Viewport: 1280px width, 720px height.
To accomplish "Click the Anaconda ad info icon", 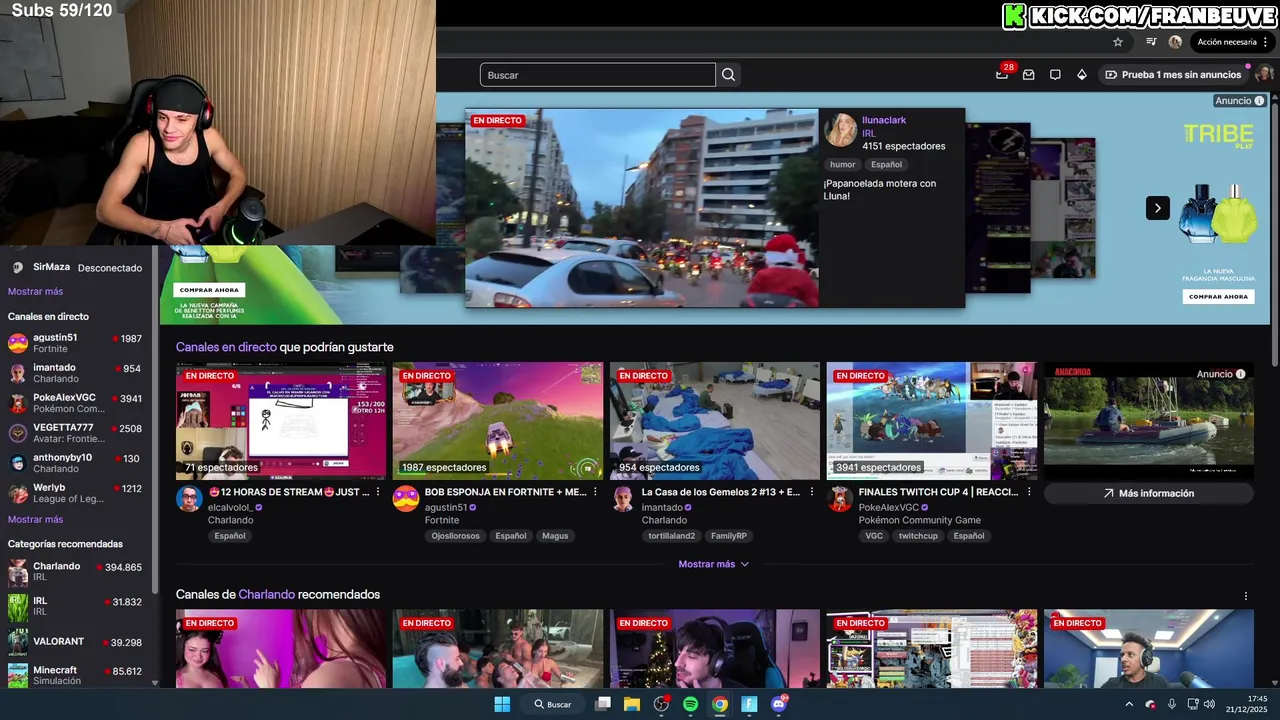I will [1240, 374].
